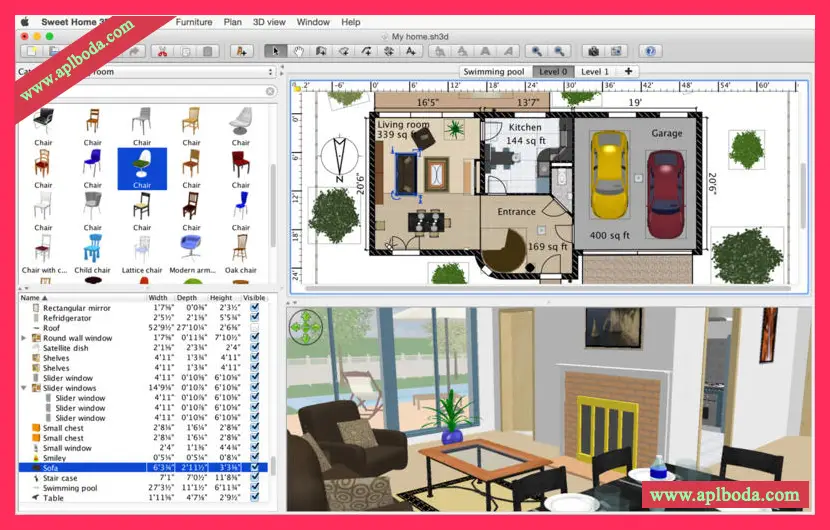Enable visibility checkbox for Roof
830x530 pixels.
[255, 328]
